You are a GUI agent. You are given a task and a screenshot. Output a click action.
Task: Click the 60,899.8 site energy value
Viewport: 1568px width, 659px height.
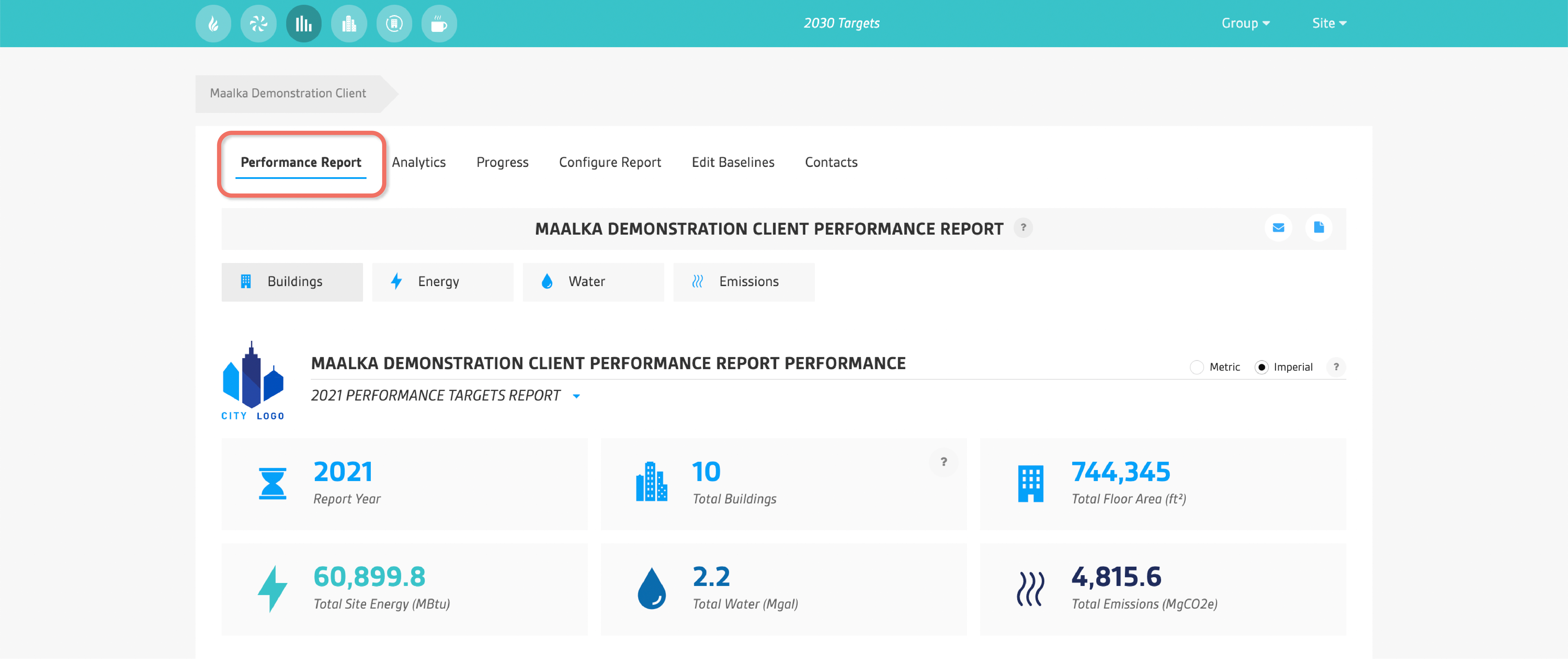pos(370,577)
